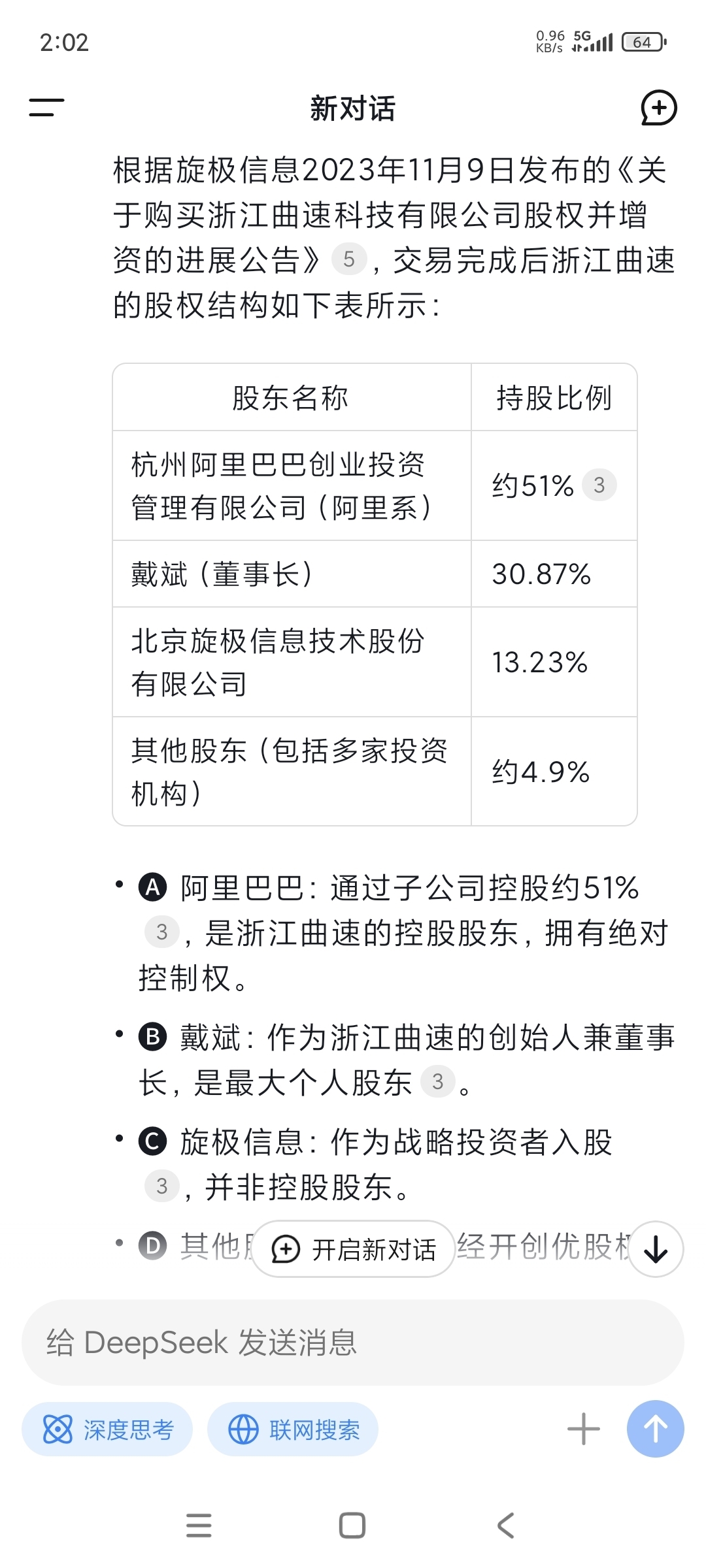Screen dimensions: 706x1568
Task: Open the attachment plus icon
Action: point(583,1429)
